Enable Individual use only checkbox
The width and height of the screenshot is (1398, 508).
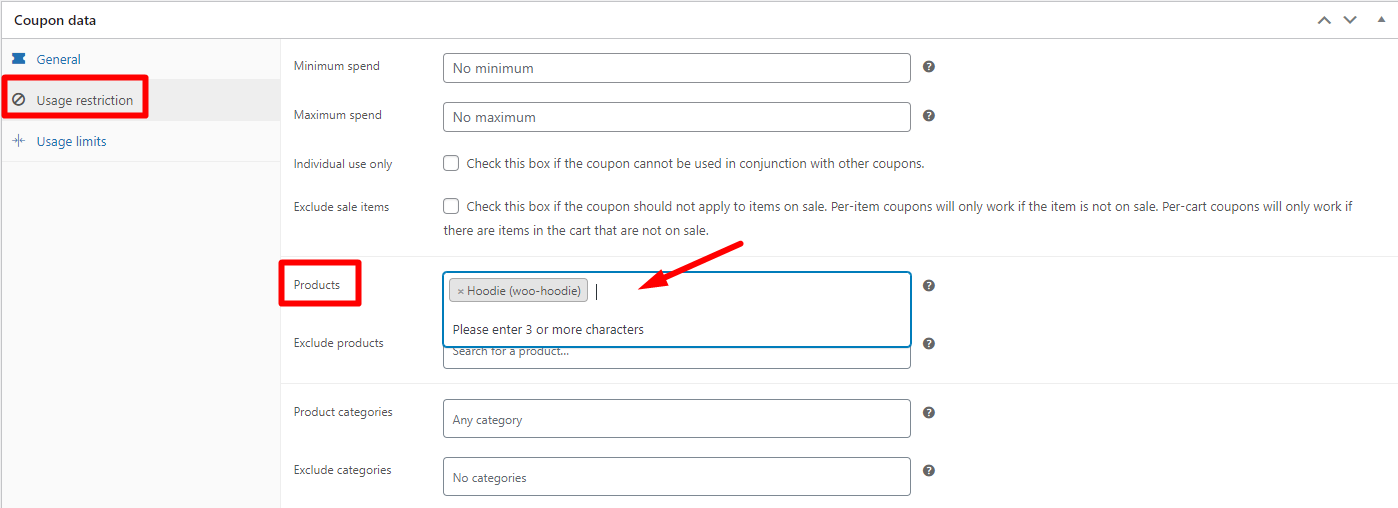(x=451, y=163)
